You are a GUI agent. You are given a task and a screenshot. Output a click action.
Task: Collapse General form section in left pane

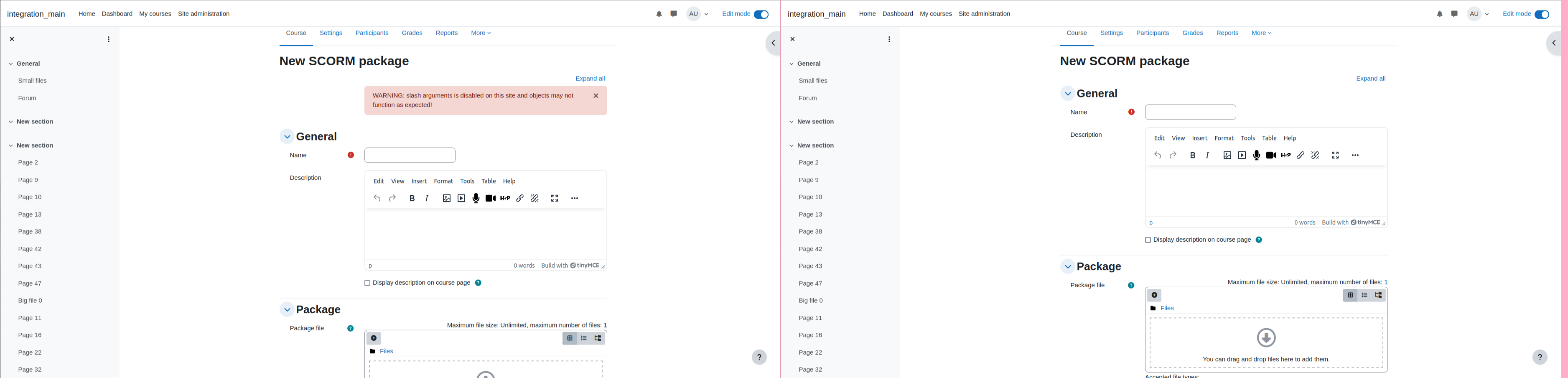pyautogui.click(x=287, y=136)
